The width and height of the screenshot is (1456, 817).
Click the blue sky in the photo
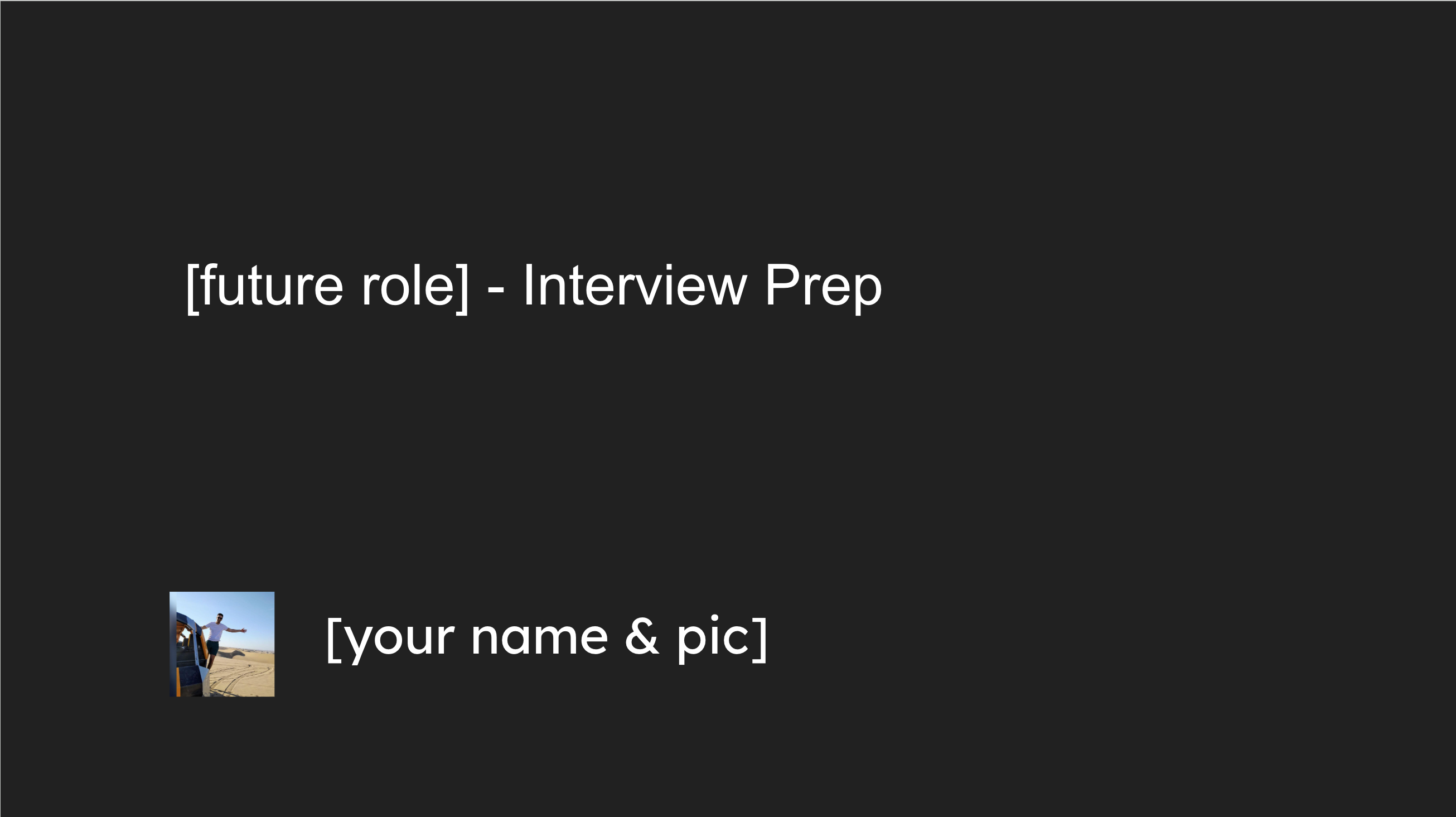[x=243, y=604]
